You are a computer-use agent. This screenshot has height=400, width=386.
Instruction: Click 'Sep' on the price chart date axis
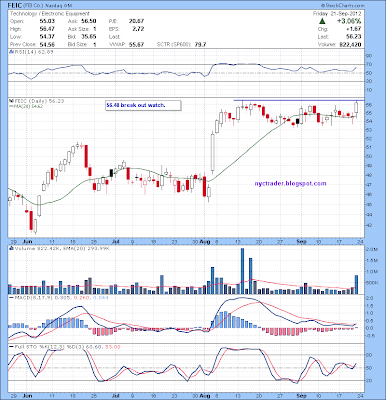[x=302, y=242]
